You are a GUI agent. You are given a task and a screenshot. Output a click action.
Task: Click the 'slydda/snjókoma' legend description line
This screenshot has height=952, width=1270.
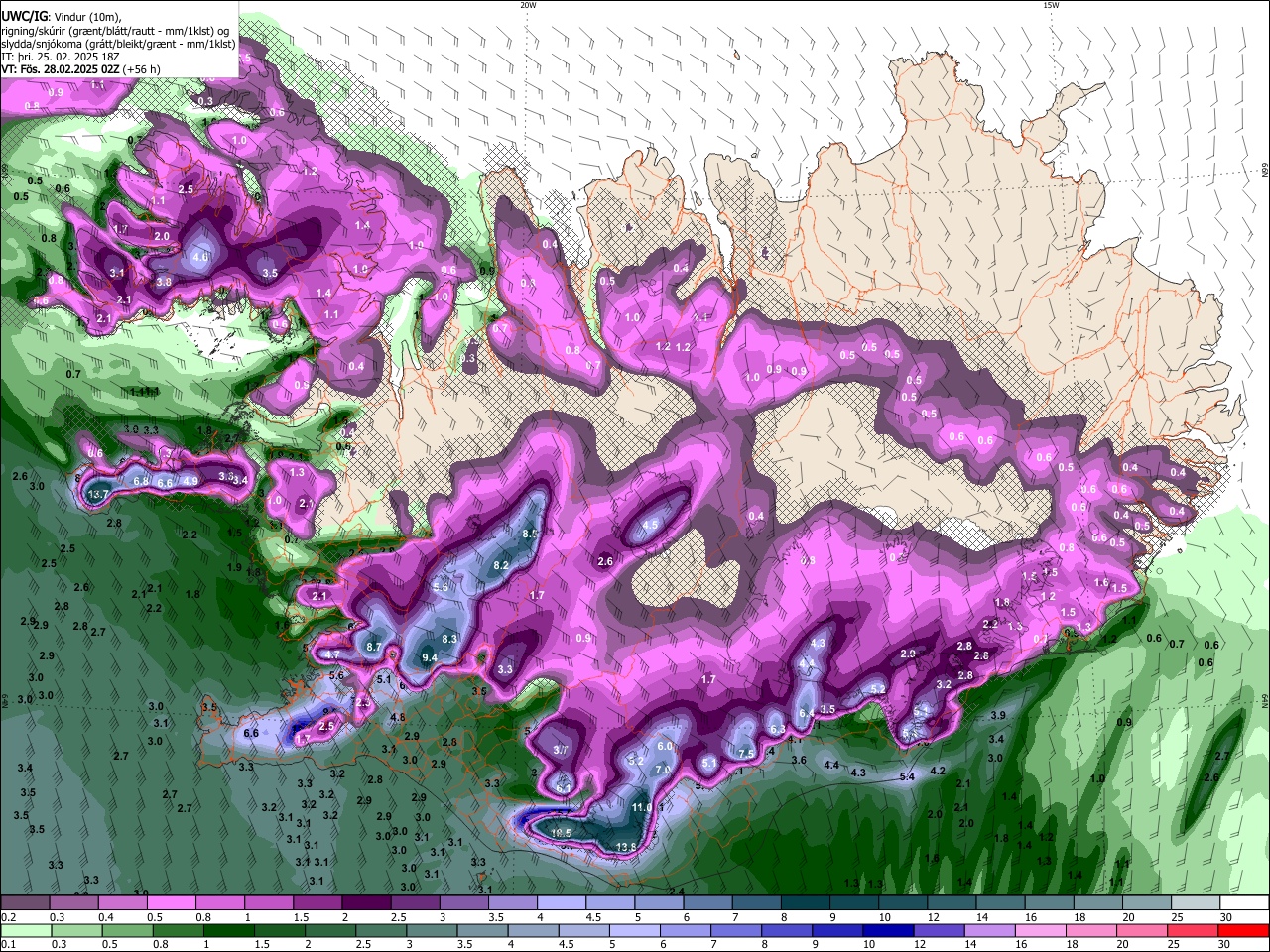(x=118, y=44)
